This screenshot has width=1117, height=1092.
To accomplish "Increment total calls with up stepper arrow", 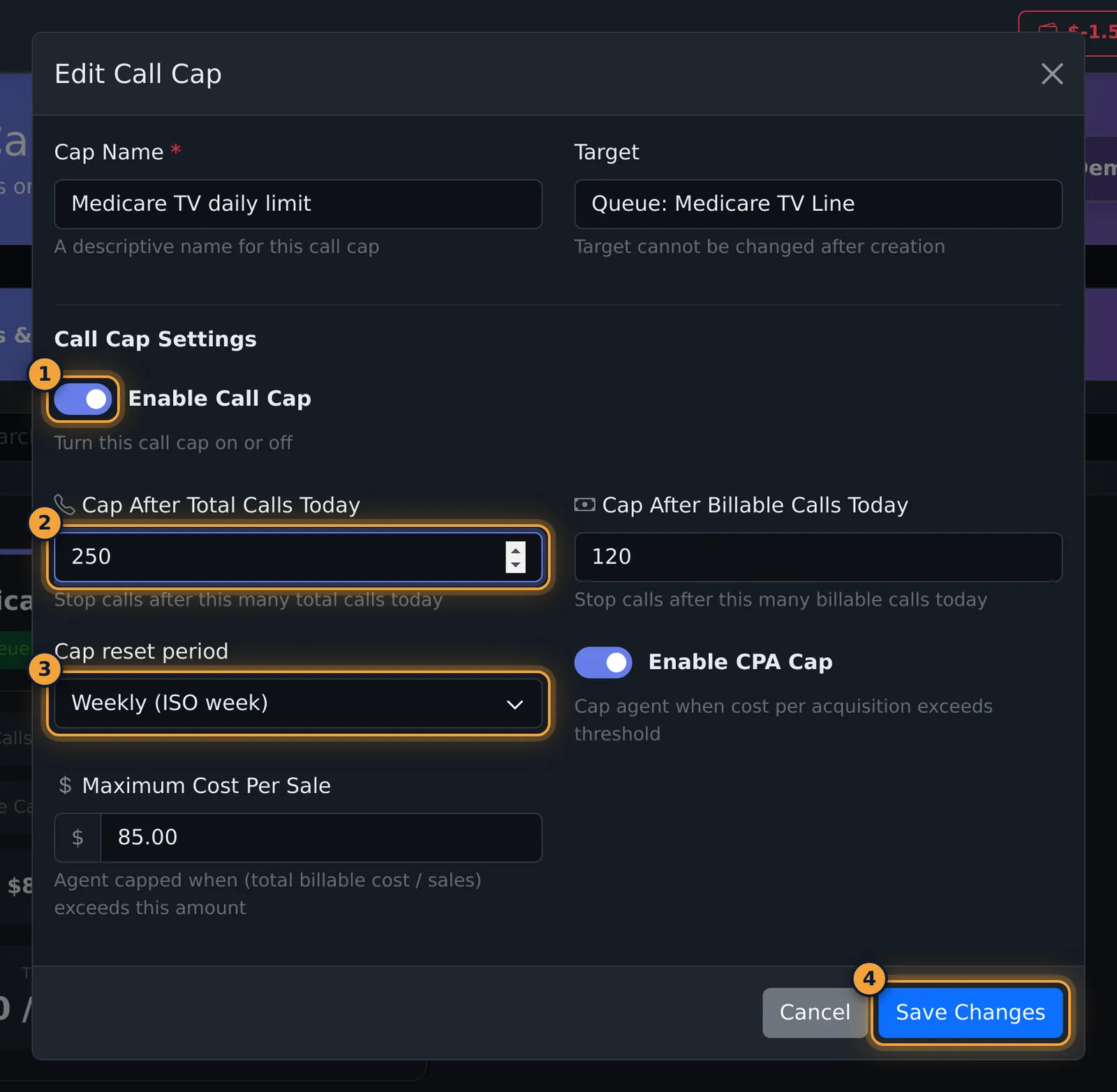I will [x=515, y=549].
